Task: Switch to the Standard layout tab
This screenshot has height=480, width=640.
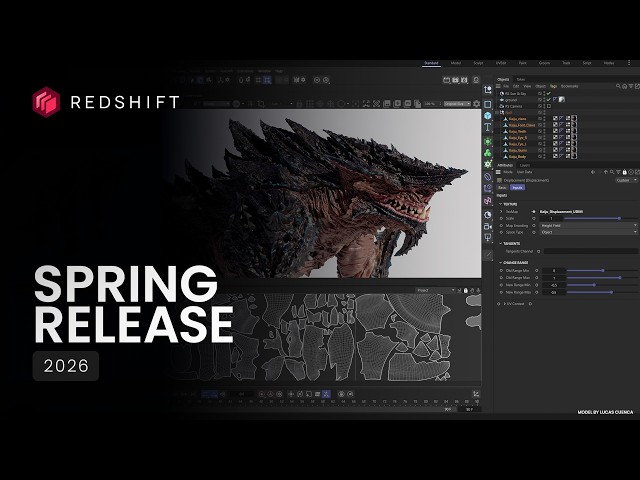Action: pyautogui.click(x=431, y=63)
